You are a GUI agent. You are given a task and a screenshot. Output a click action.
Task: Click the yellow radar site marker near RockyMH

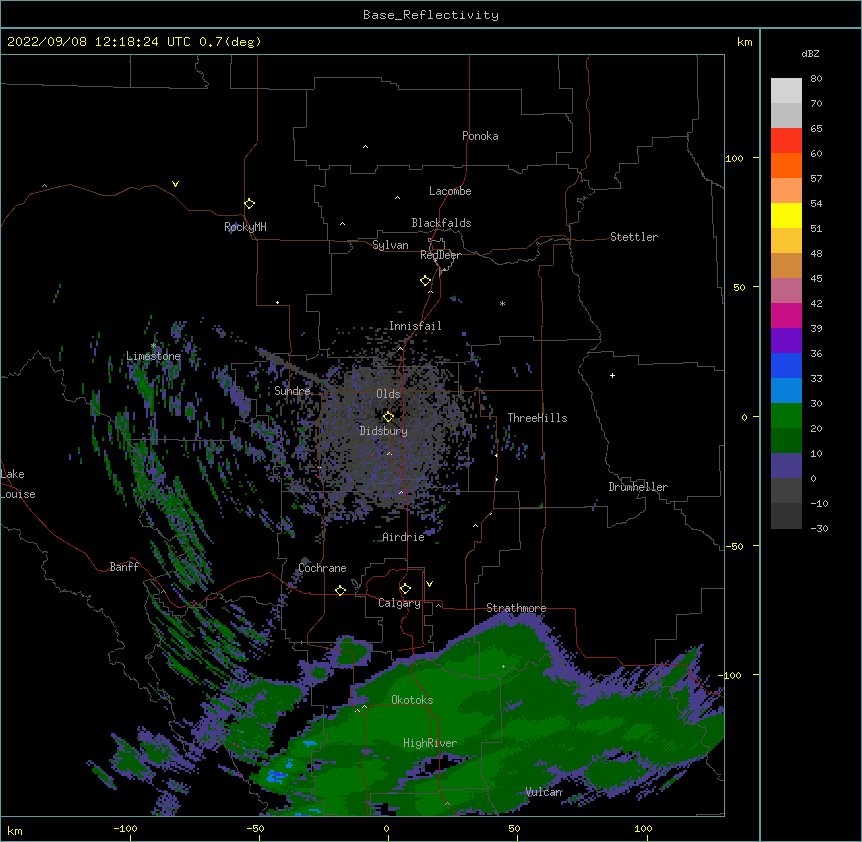tap(250, 204)
